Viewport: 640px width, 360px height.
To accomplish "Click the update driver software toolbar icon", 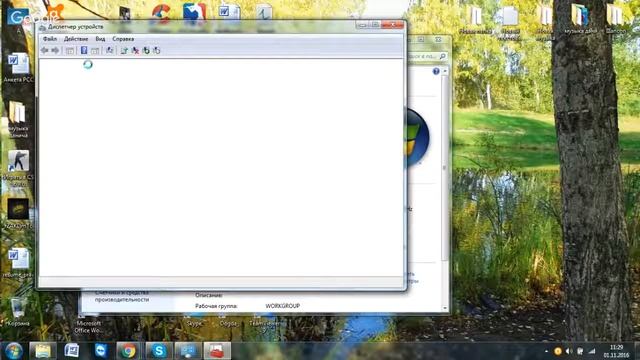I will (124, 50).
